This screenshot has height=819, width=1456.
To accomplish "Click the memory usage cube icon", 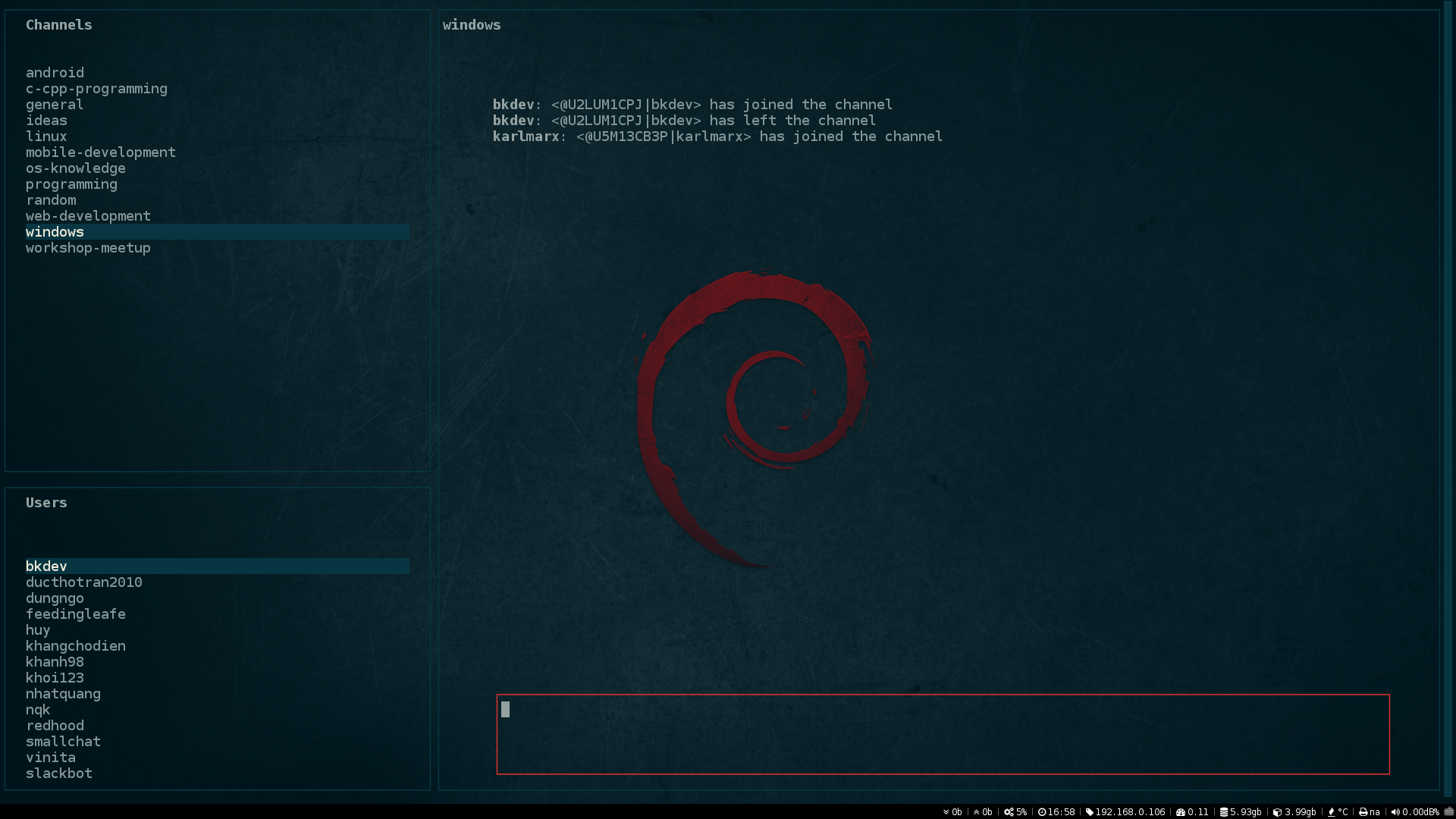I will [1277, 812].
